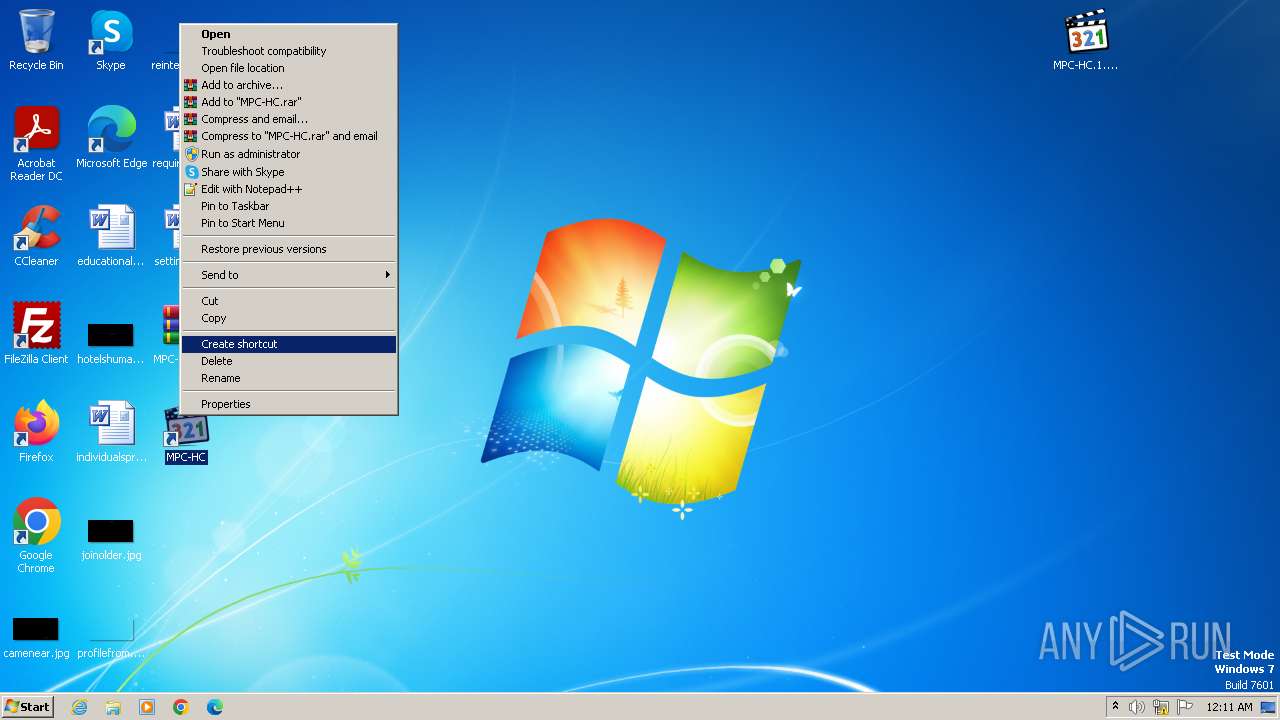
Task: Choose Cut in context menu
Action: 289,301
